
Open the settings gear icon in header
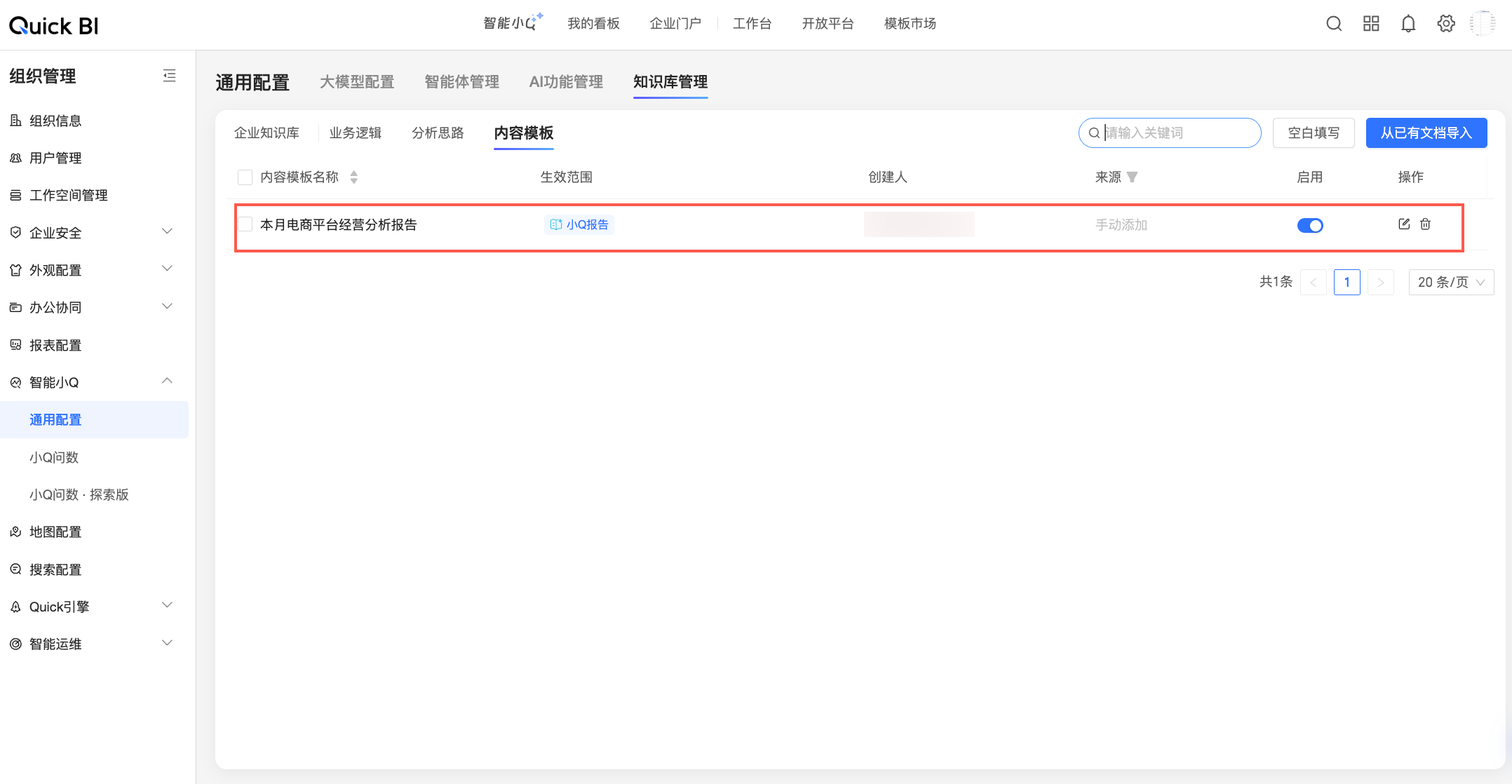click(x=1445, y=24)
